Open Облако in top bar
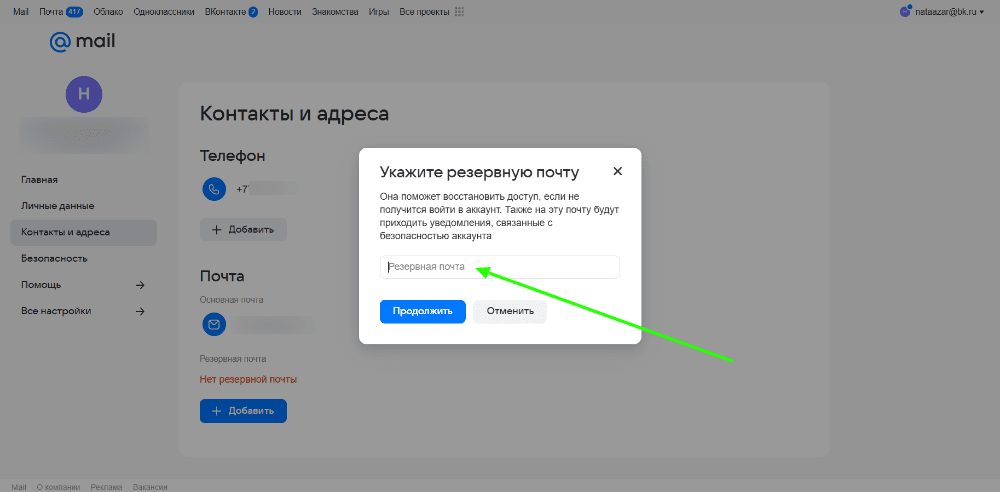The image size is (1000, 492). click(x=108, y=12)
